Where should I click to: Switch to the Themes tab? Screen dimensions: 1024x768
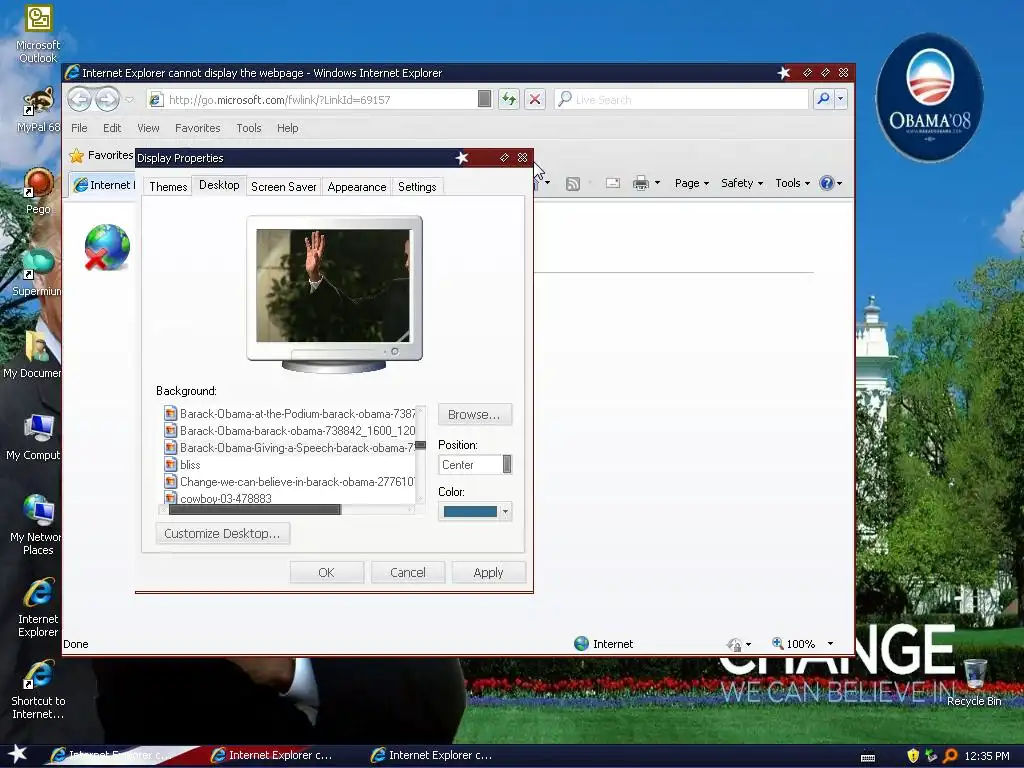(168, 186)
